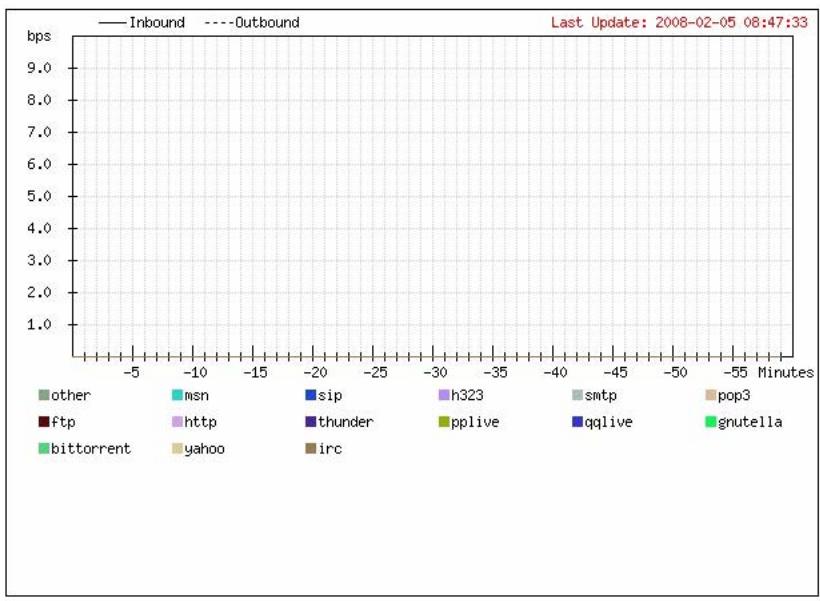Click the grey 'smtp' legend color swatch

point(577,395)
